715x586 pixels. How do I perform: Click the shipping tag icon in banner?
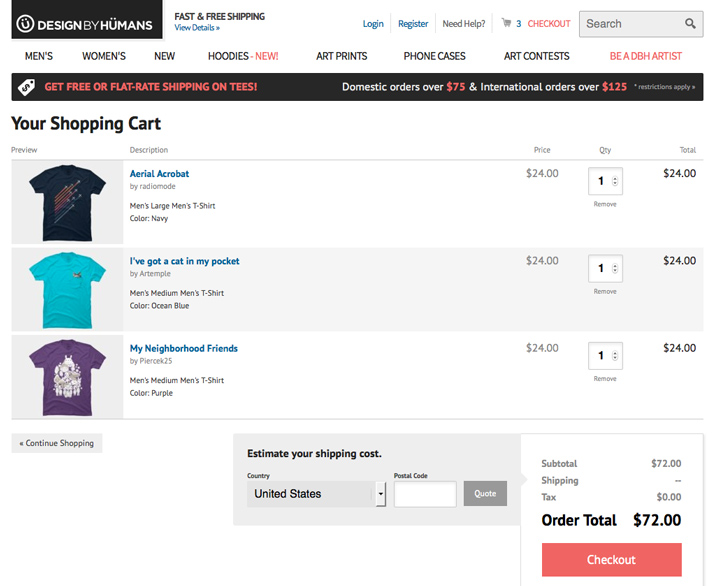[x=26, y=87]
